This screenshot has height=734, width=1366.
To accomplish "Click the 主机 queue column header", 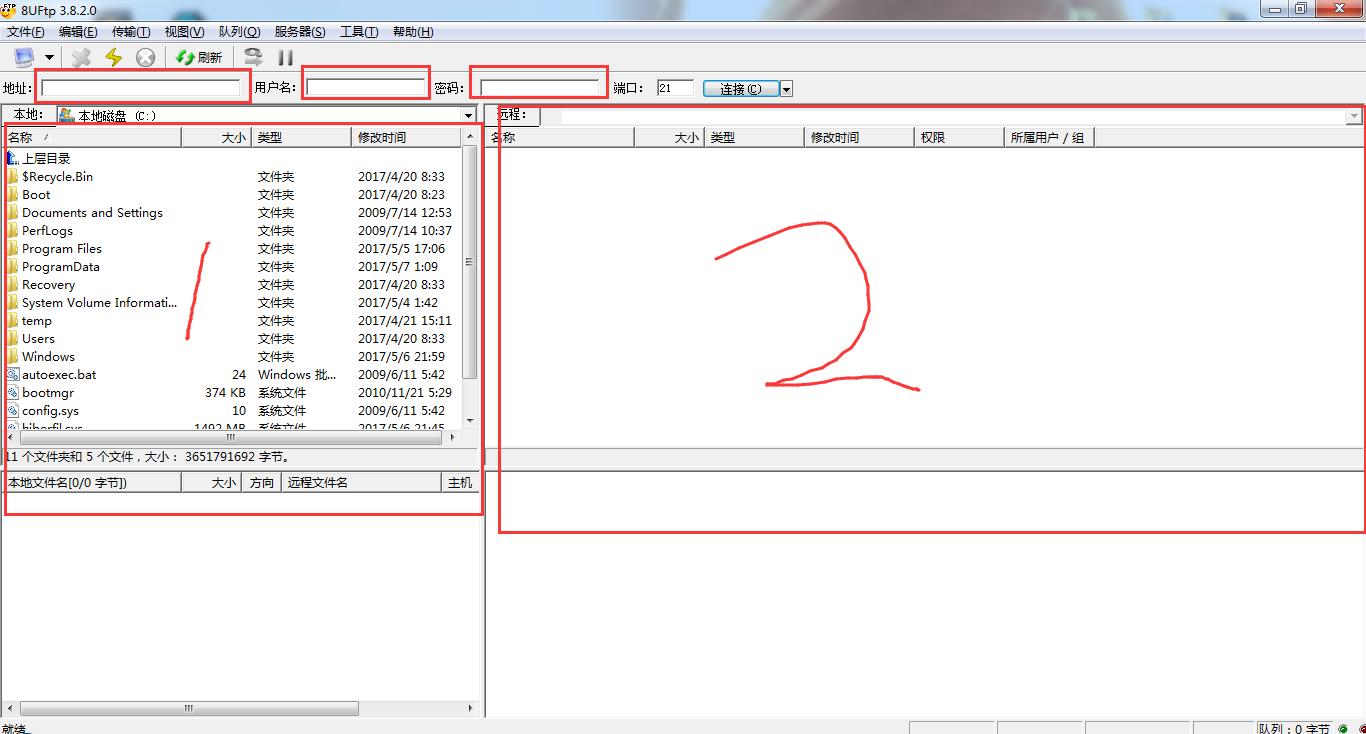I will click(459, 483).
